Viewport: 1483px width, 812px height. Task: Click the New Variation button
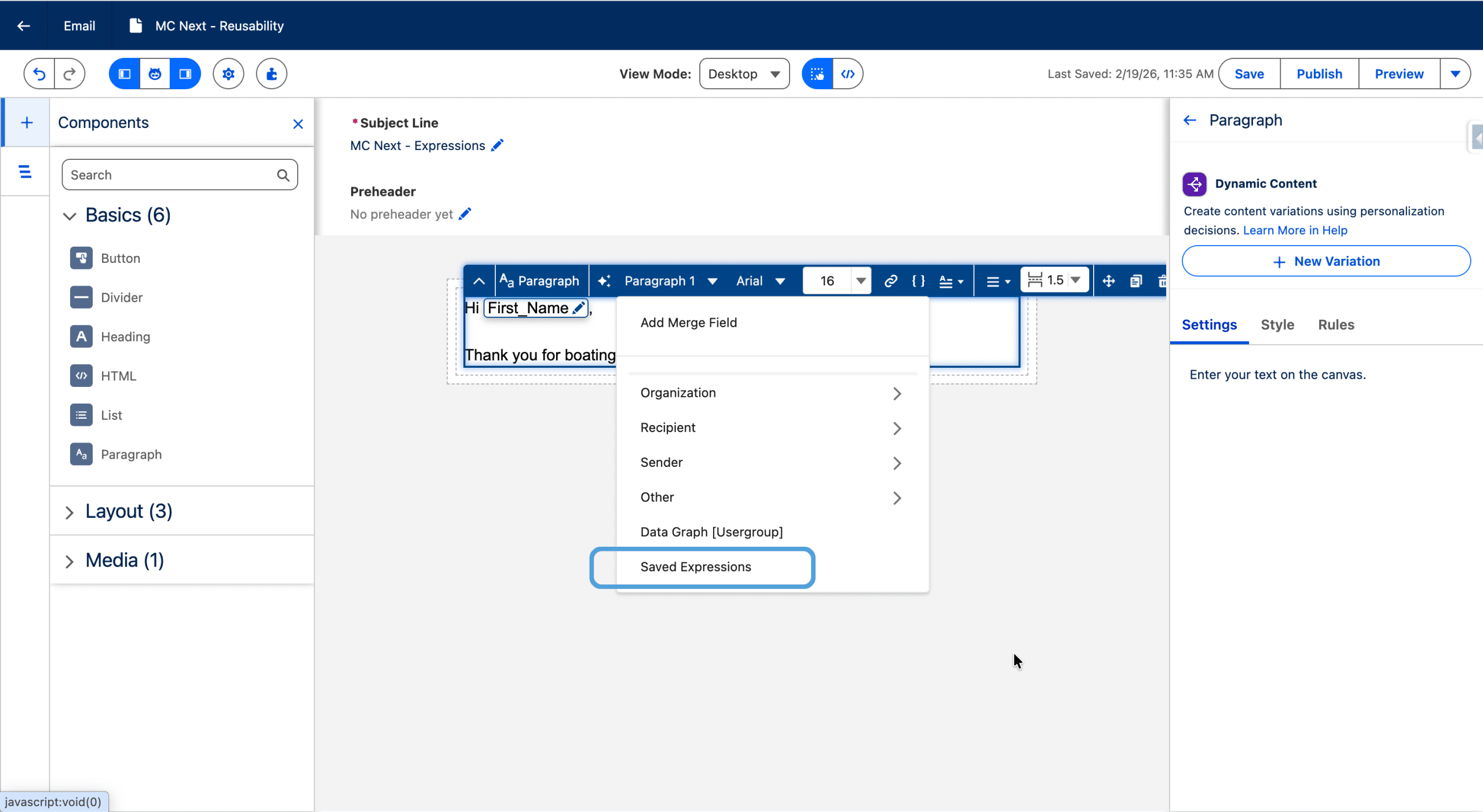click(1325, 261)
